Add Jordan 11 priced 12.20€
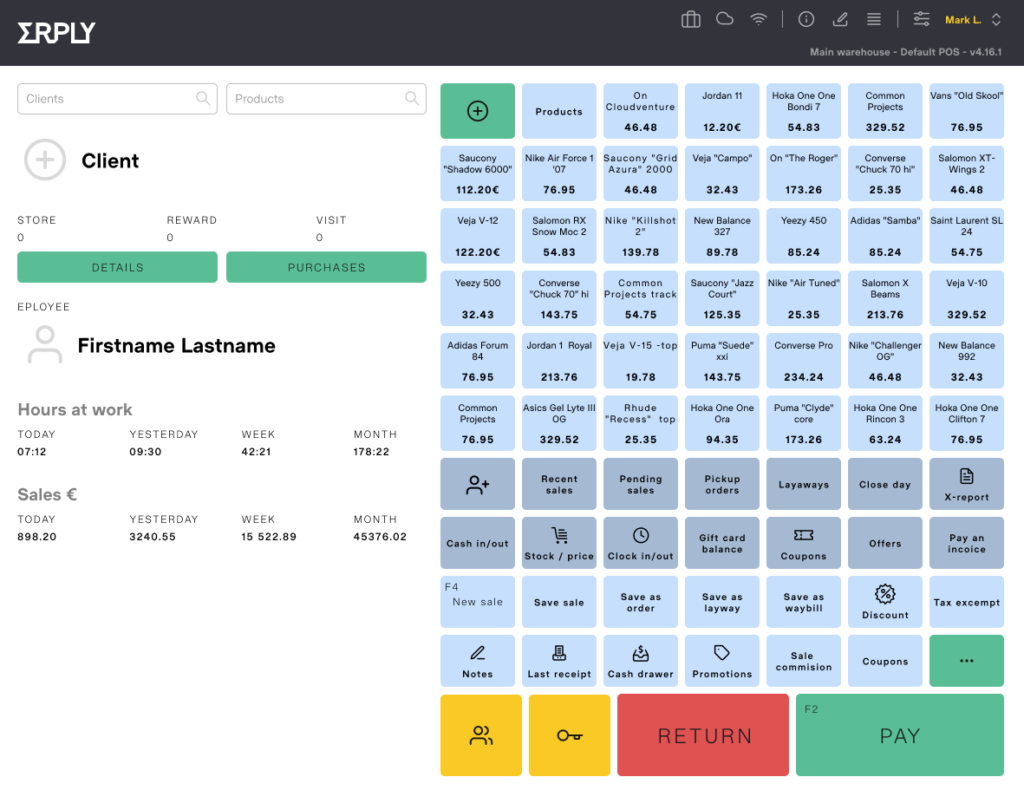This screenshot has width=1024, height=790. (x=722, y=111)
